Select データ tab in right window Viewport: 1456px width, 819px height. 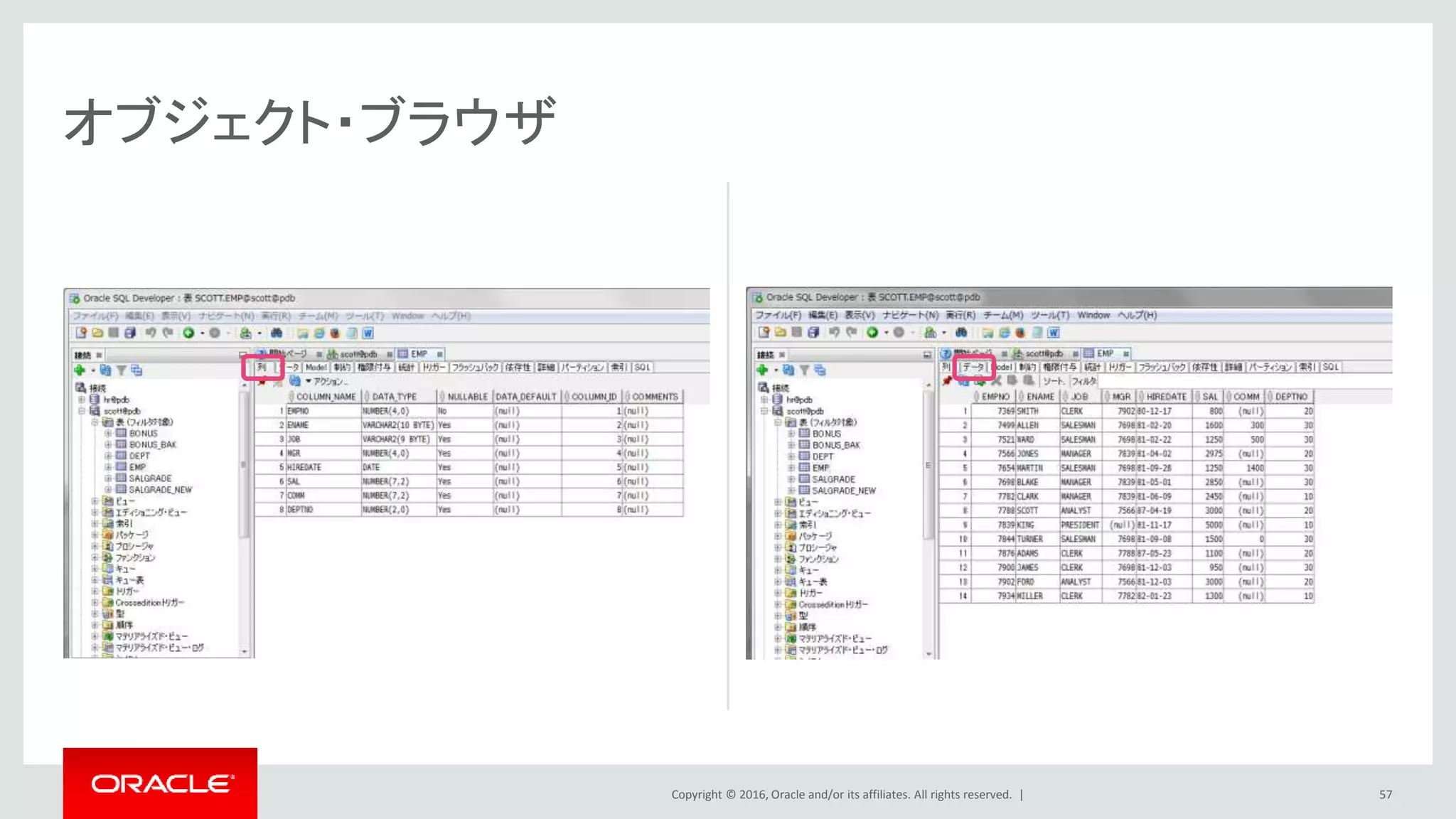[x=973, y=367]
